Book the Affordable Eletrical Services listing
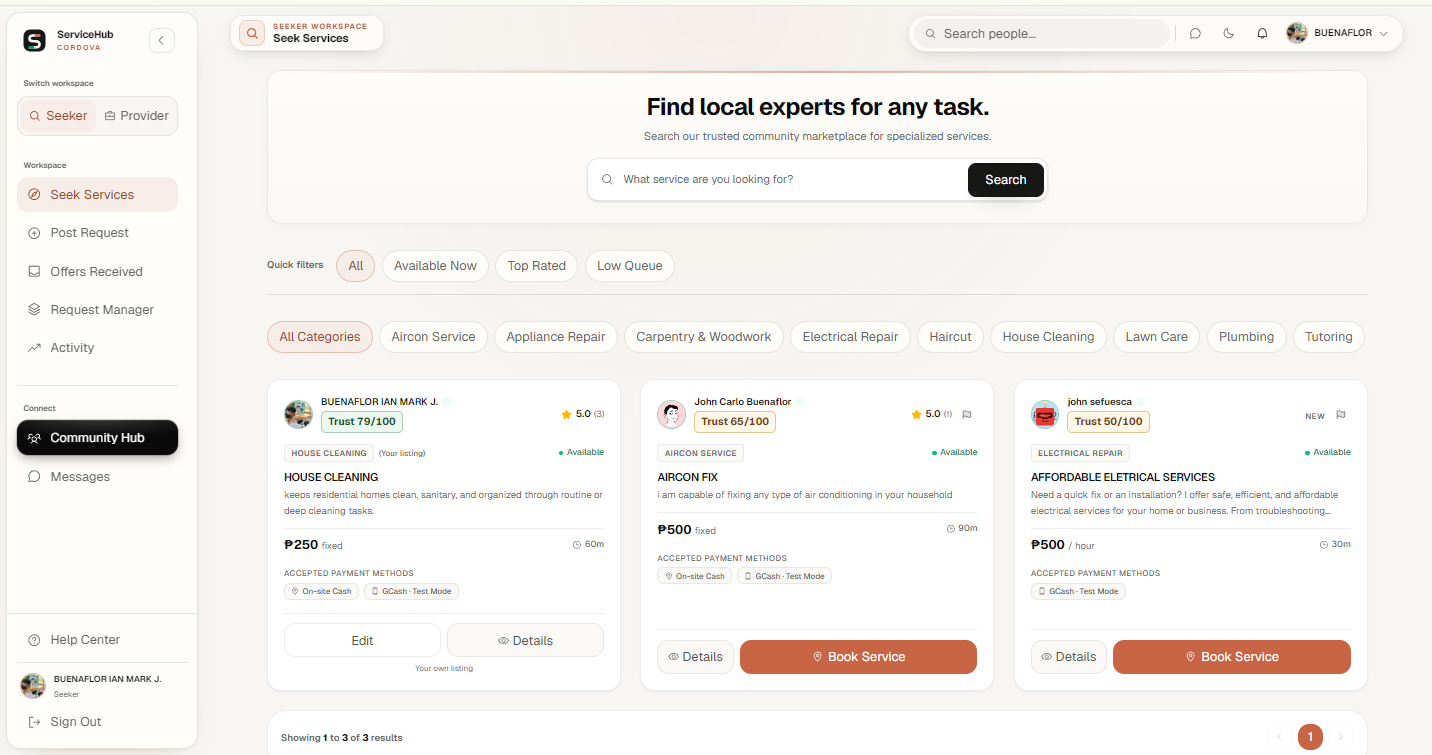Image resolution: width=1432 pixels, height=755 pixels. coord(1232,657)
